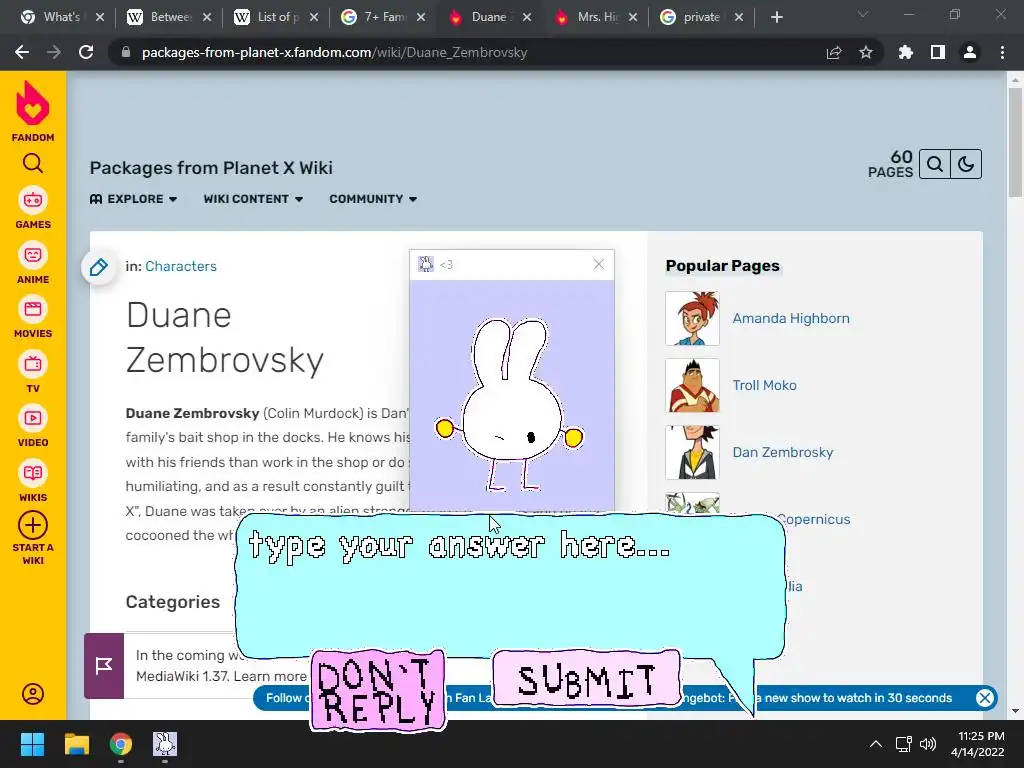Switch to the private Google tab
This screenshot has width=1024, height=768.
702,17
